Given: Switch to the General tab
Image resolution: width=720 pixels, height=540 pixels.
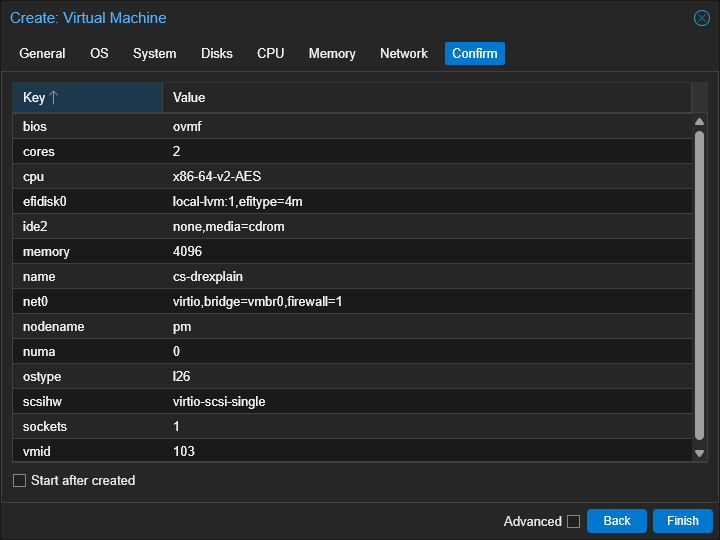Looking at the screenshot, I should click(42, 54).
